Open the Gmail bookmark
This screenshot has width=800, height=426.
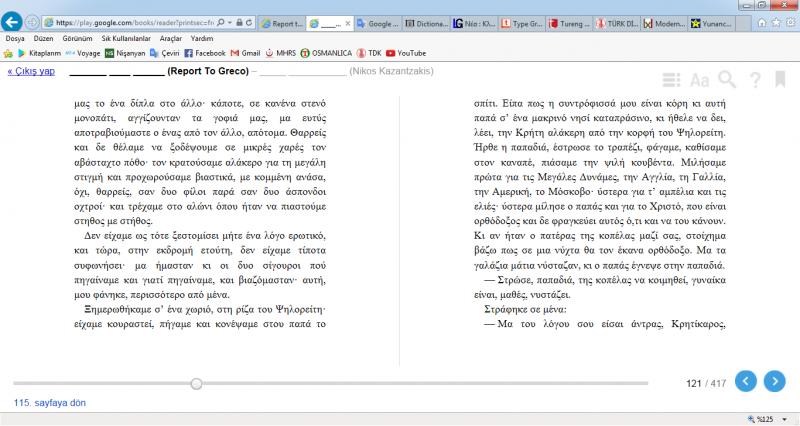245,53
